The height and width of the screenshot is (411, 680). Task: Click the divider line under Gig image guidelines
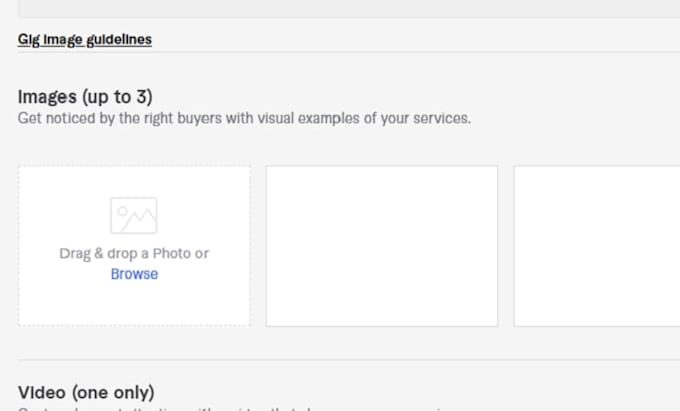pyautogui.click(x=349, y=52)
